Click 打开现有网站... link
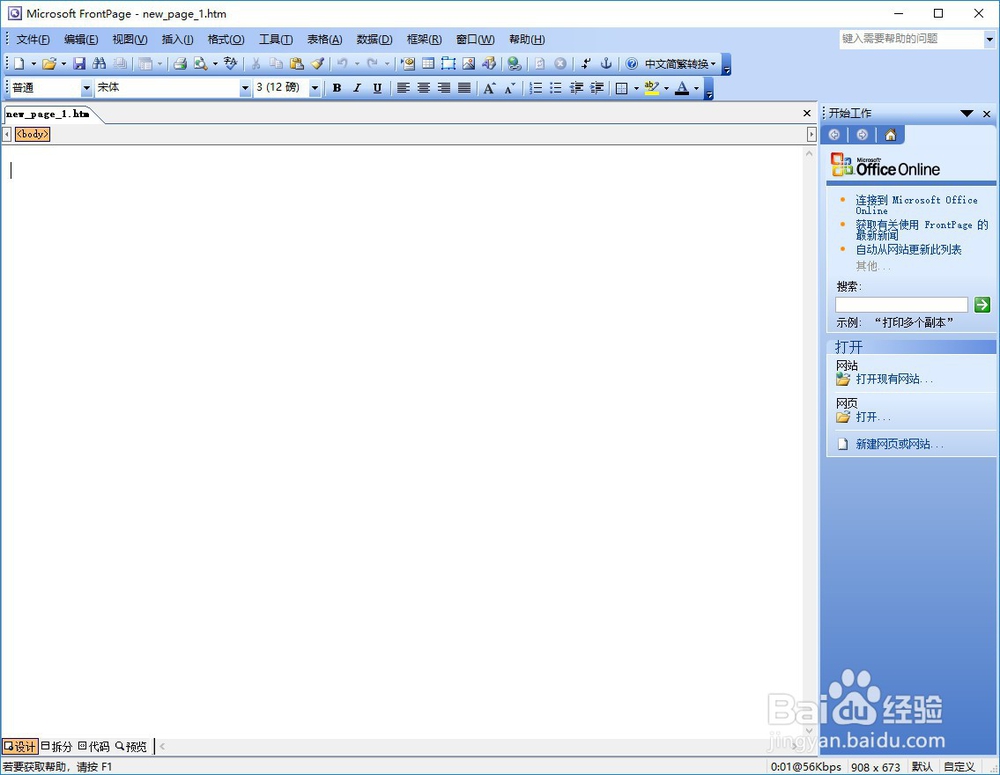 point(894,379)
